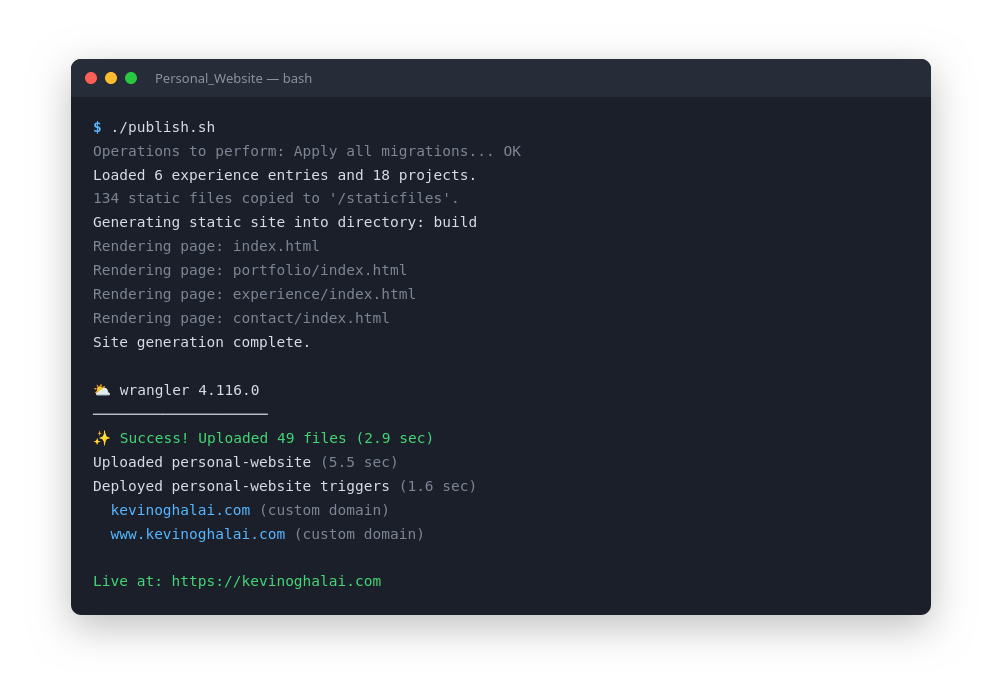Open the kevinoghalai.com custom domain link

(180, 510)
